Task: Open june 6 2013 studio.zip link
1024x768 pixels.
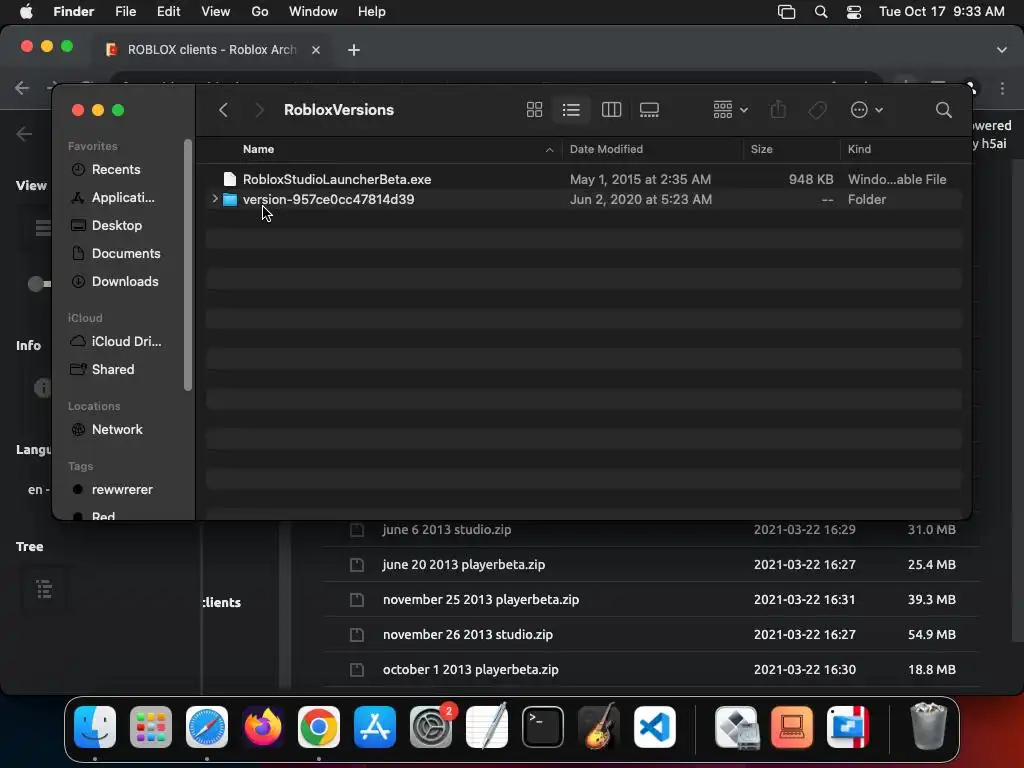Action: [447, 530]
